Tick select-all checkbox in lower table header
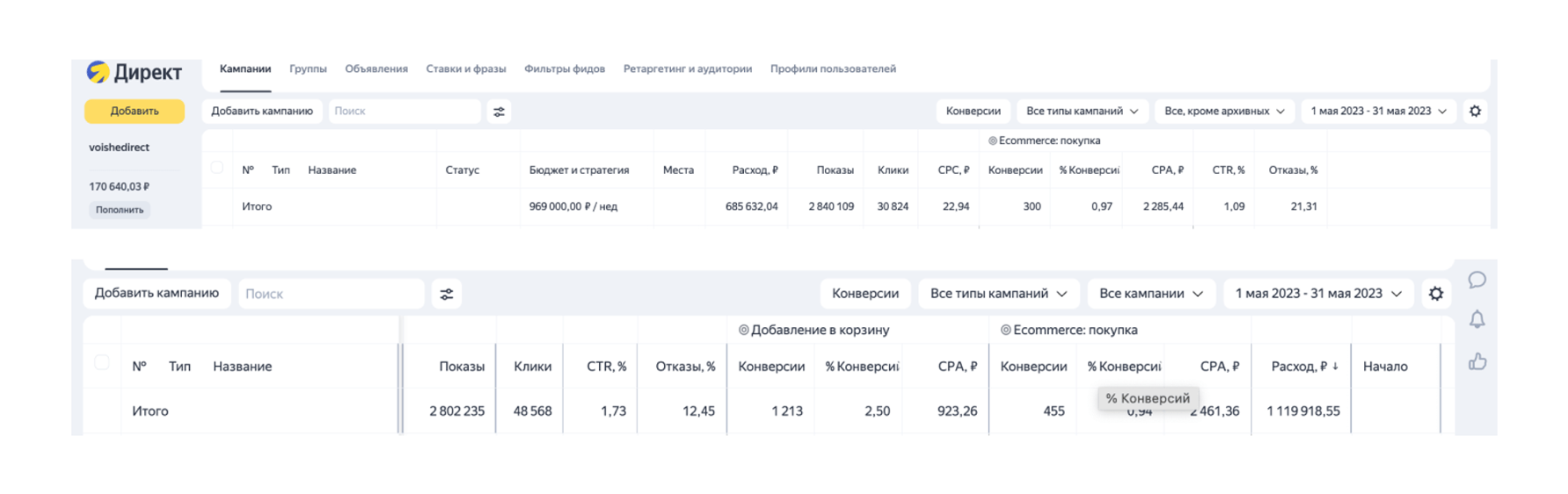This screenshot has width=1568, height=494. click(x=102, y=363)
